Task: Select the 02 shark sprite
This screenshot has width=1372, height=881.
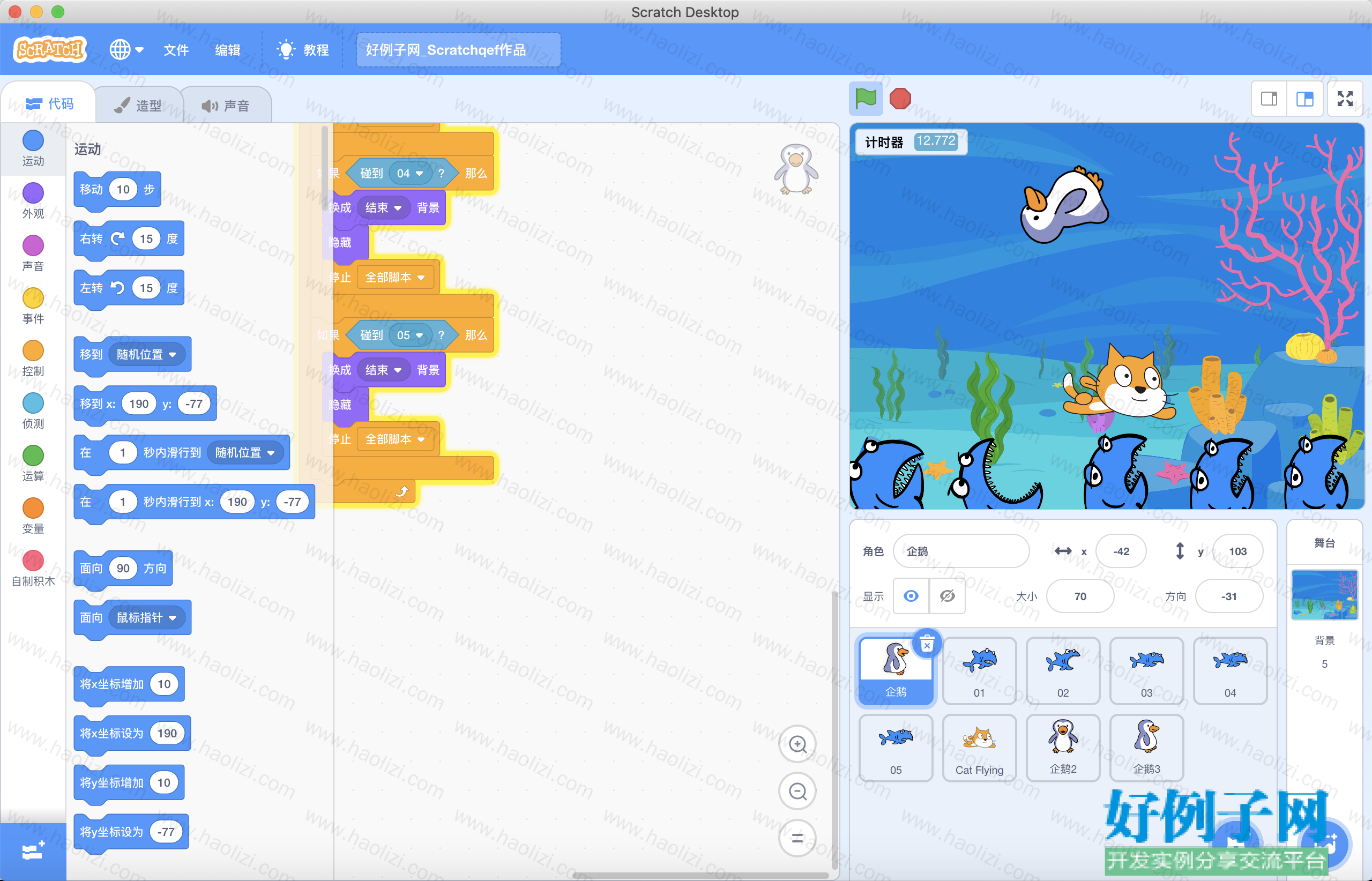Action: (1063, 670)
